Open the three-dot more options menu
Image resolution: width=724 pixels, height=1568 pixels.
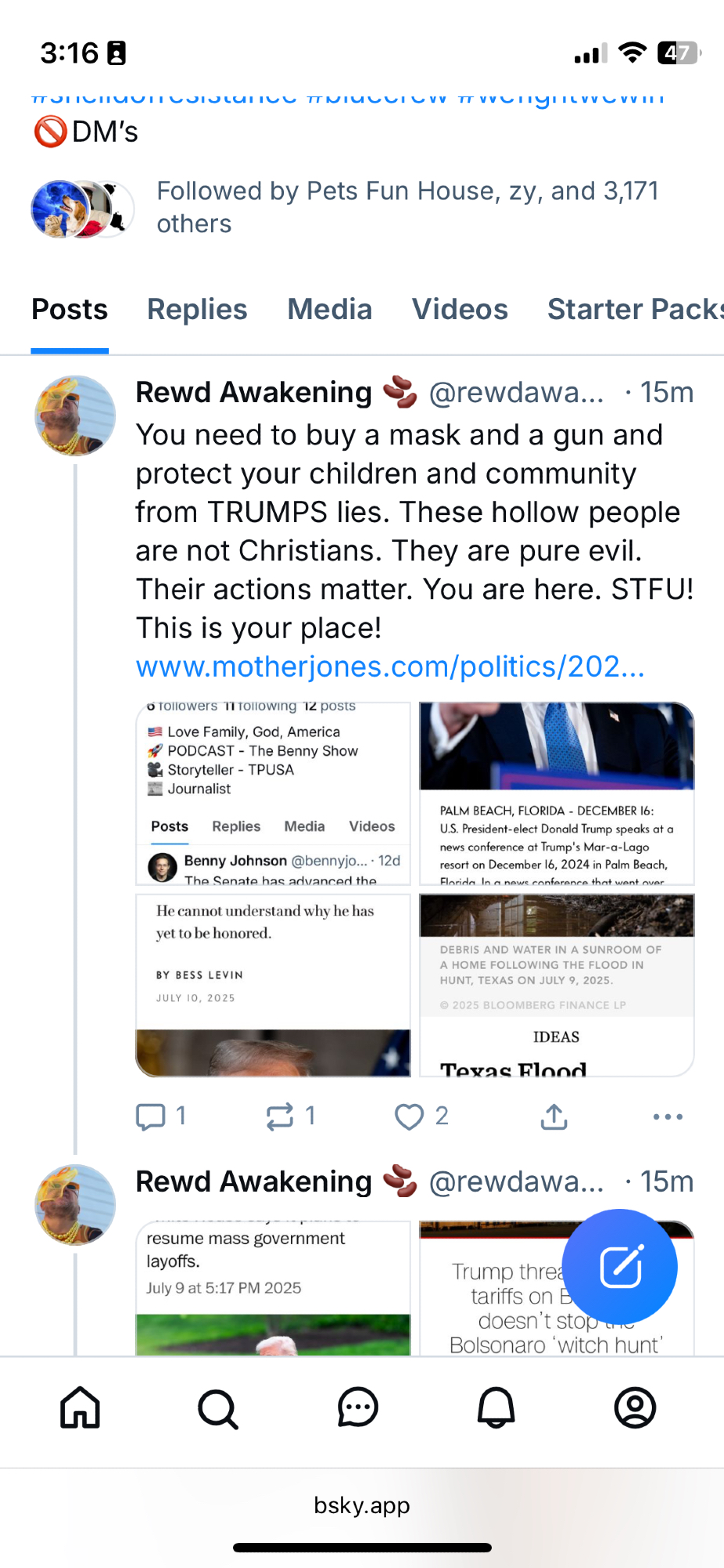668,1116
